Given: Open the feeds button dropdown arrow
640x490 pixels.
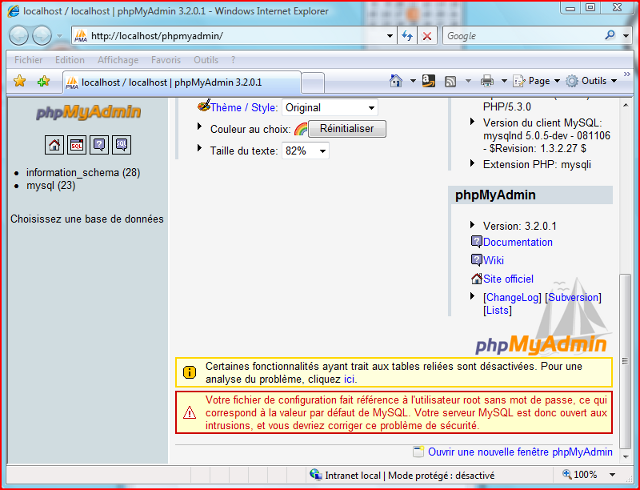Looking at the screenshot, I should 468,81.
